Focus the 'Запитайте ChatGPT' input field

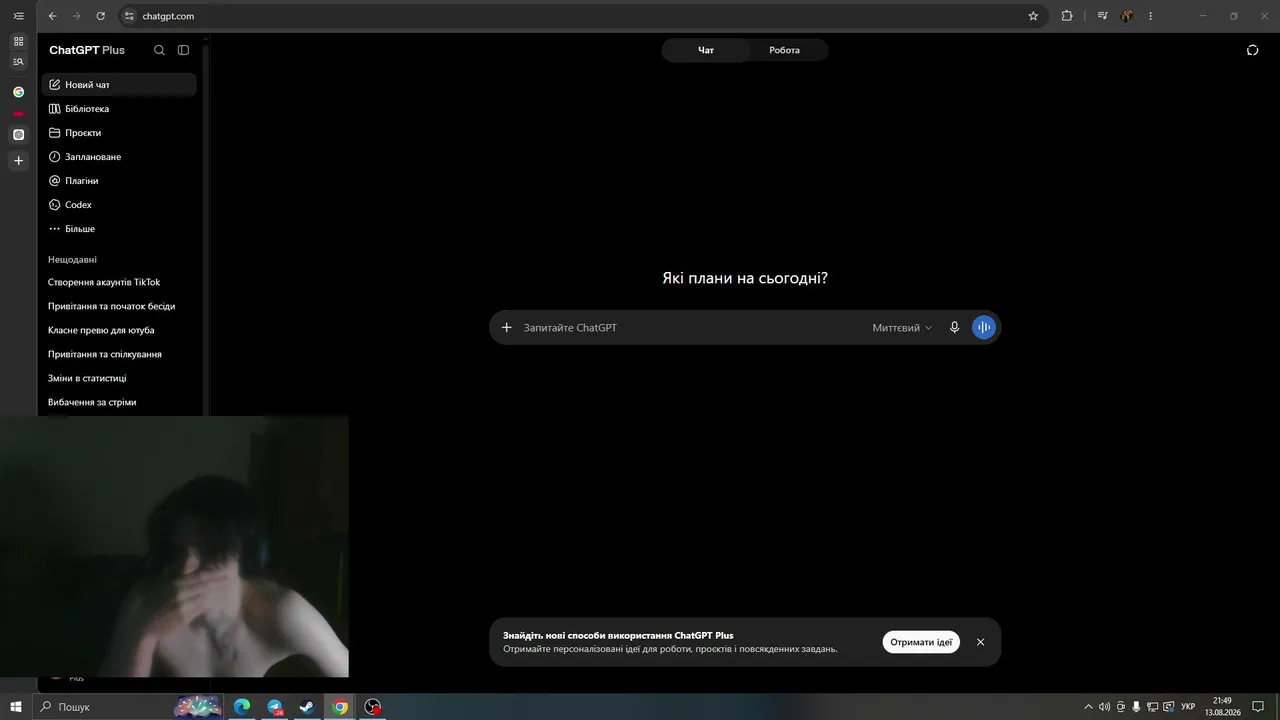tap(692, 327)
